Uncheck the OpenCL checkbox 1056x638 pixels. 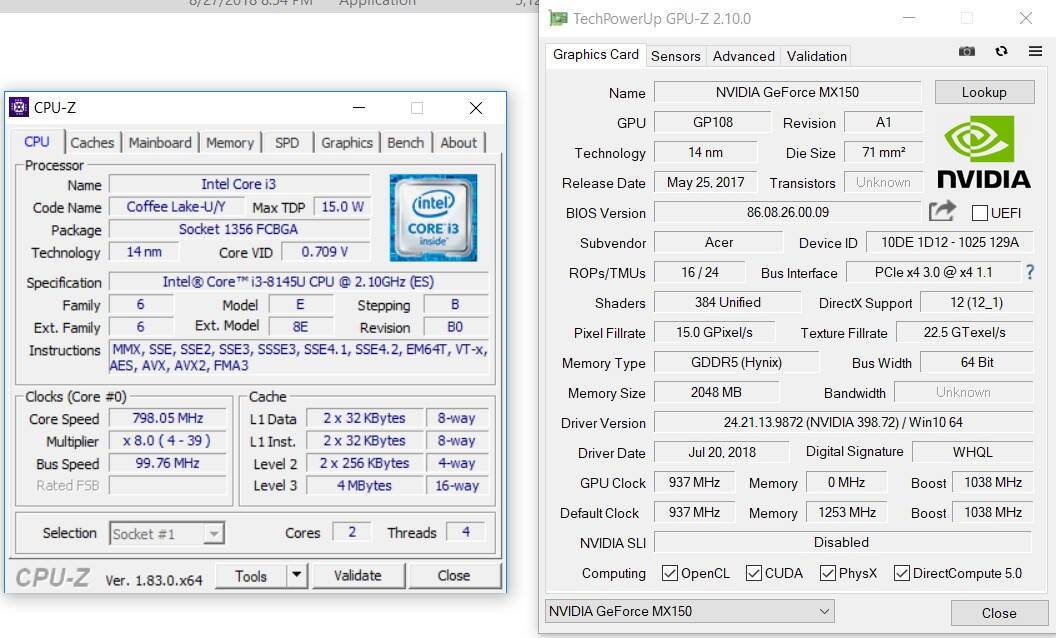670,573
